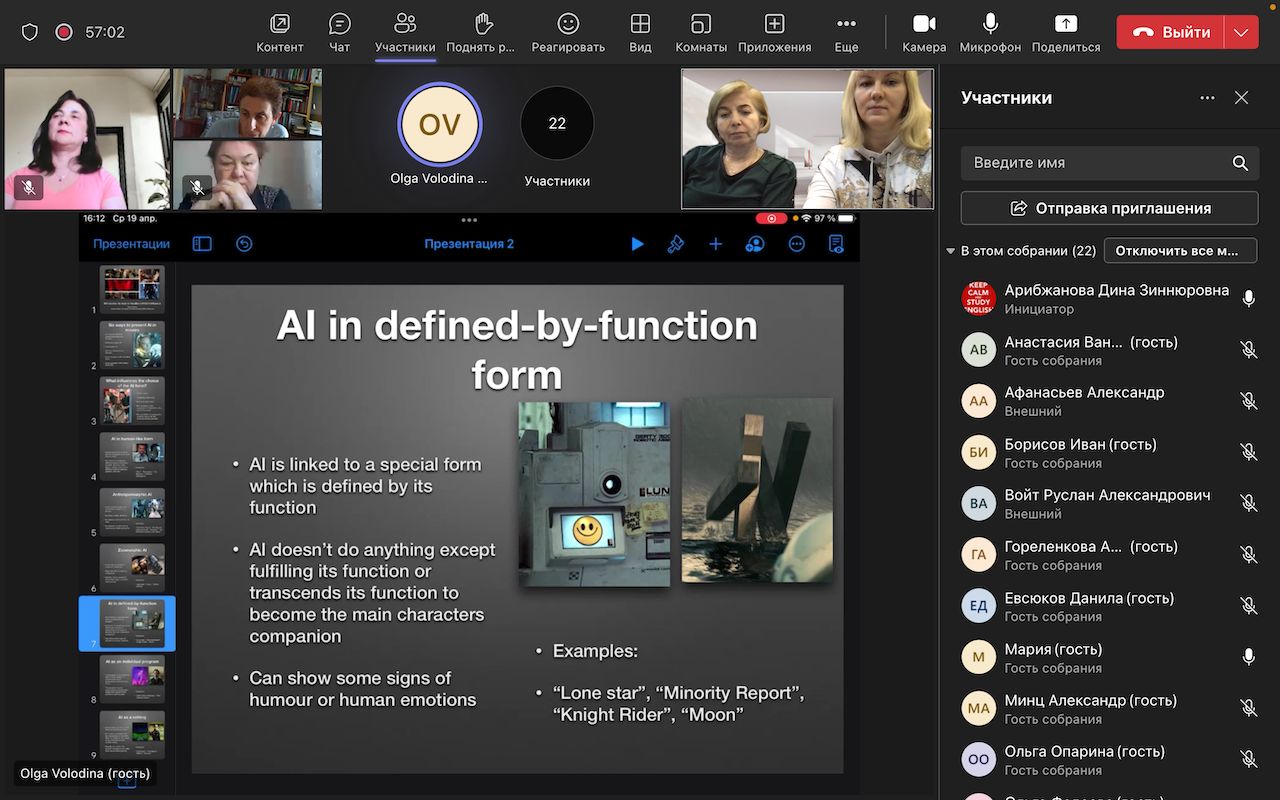Open the Reactions (Реагировать) menu

pyautogui.click(x=568, y=24)
